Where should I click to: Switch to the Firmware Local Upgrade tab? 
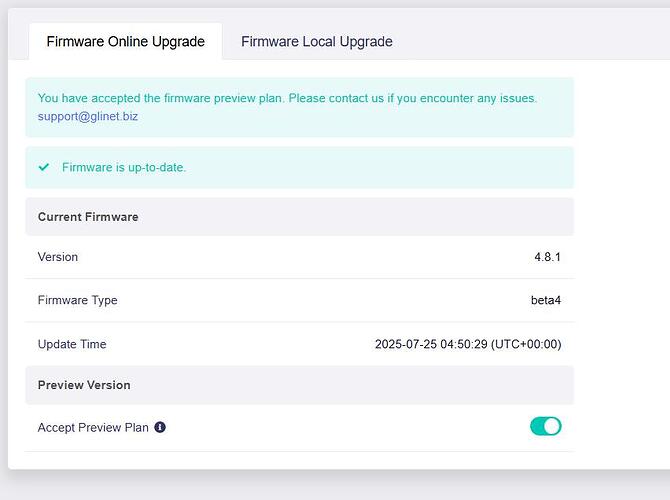[x=316, y=42]
